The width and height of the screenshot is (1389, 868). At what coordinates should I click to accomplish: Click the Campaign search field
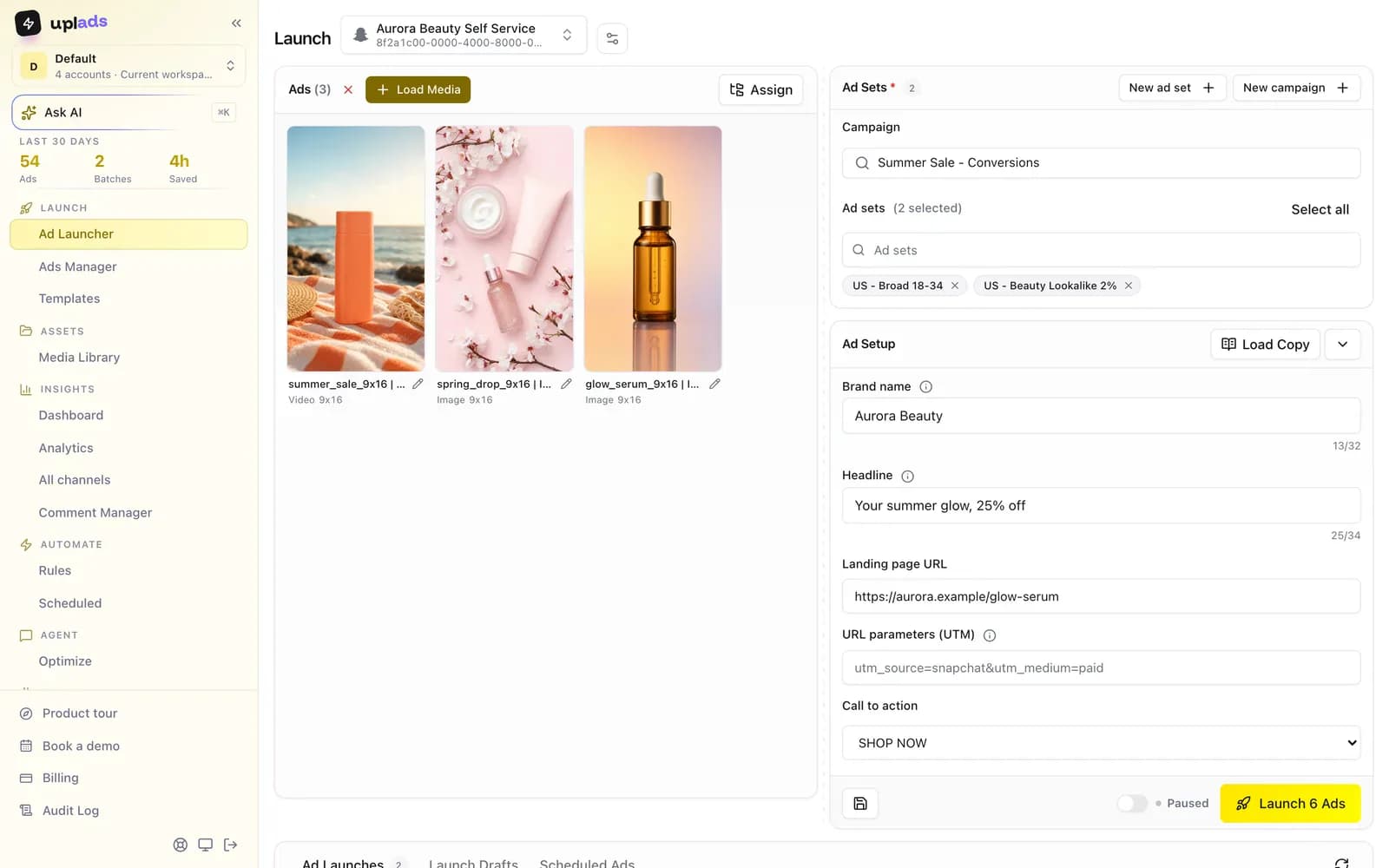click(1101, 163)
